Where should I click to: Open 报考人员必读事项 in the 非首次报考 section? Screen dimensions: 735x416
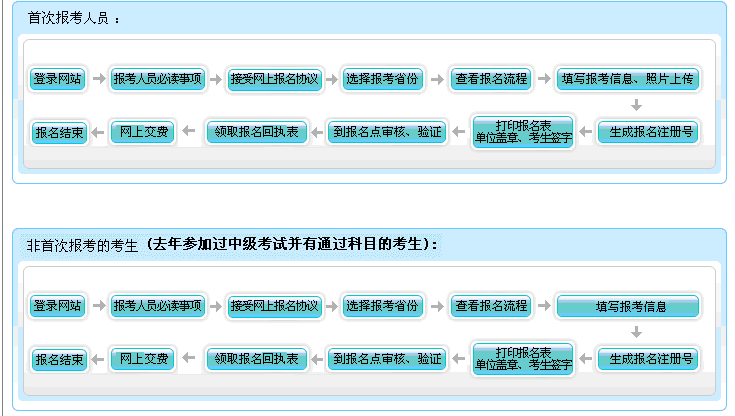point(157,305)
